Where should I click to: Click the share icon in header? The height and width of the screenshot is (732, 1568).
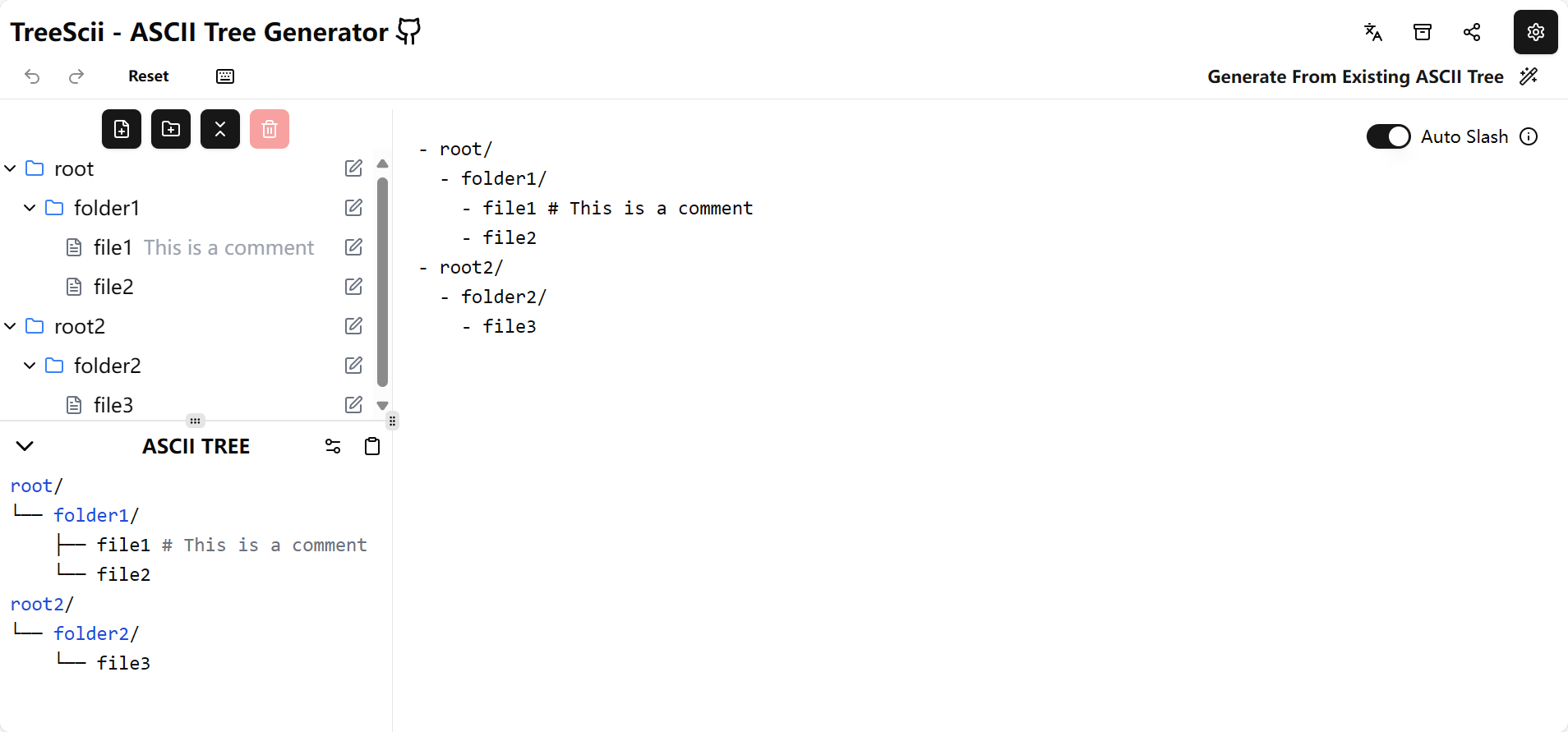point(1472,32)
